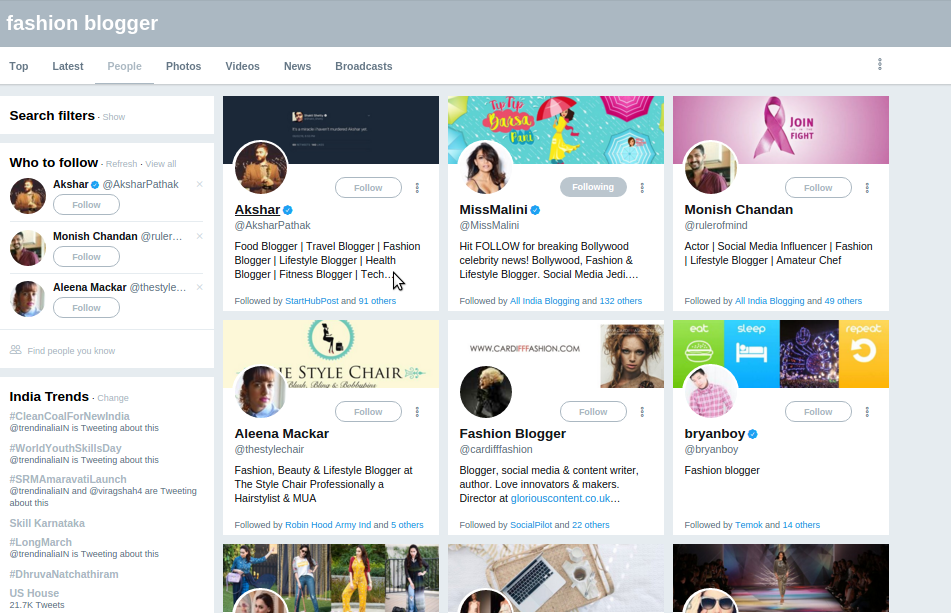Switch to the News tab
This screenshot has height=613, width=951.
297,66
